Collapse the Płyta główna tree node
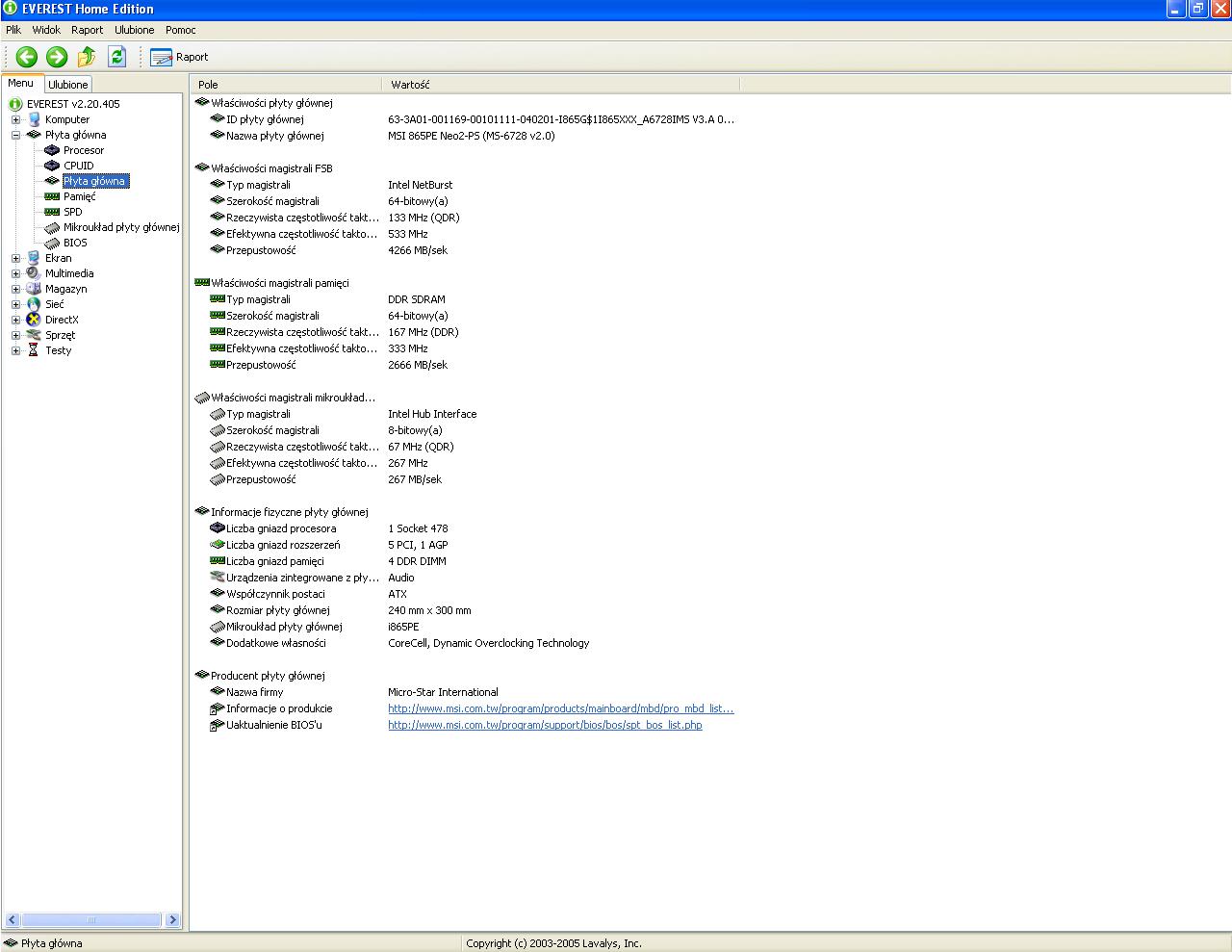This screenshot has height=952, width=1232. tap(15, 135)
